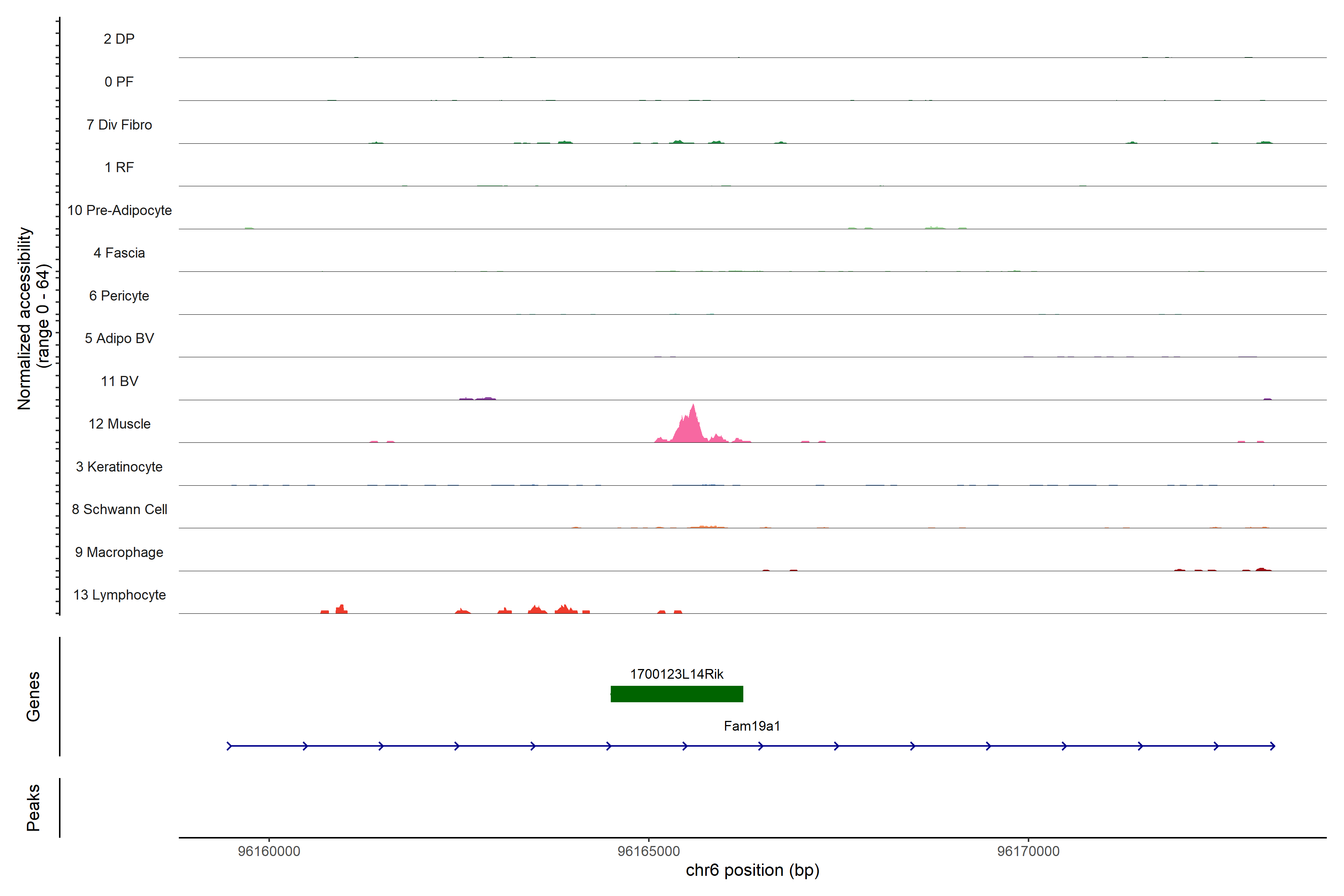Click the 8 Schwann Cell label
The width and height of the screenshot is (1344, 896).
tap(119, 509)
